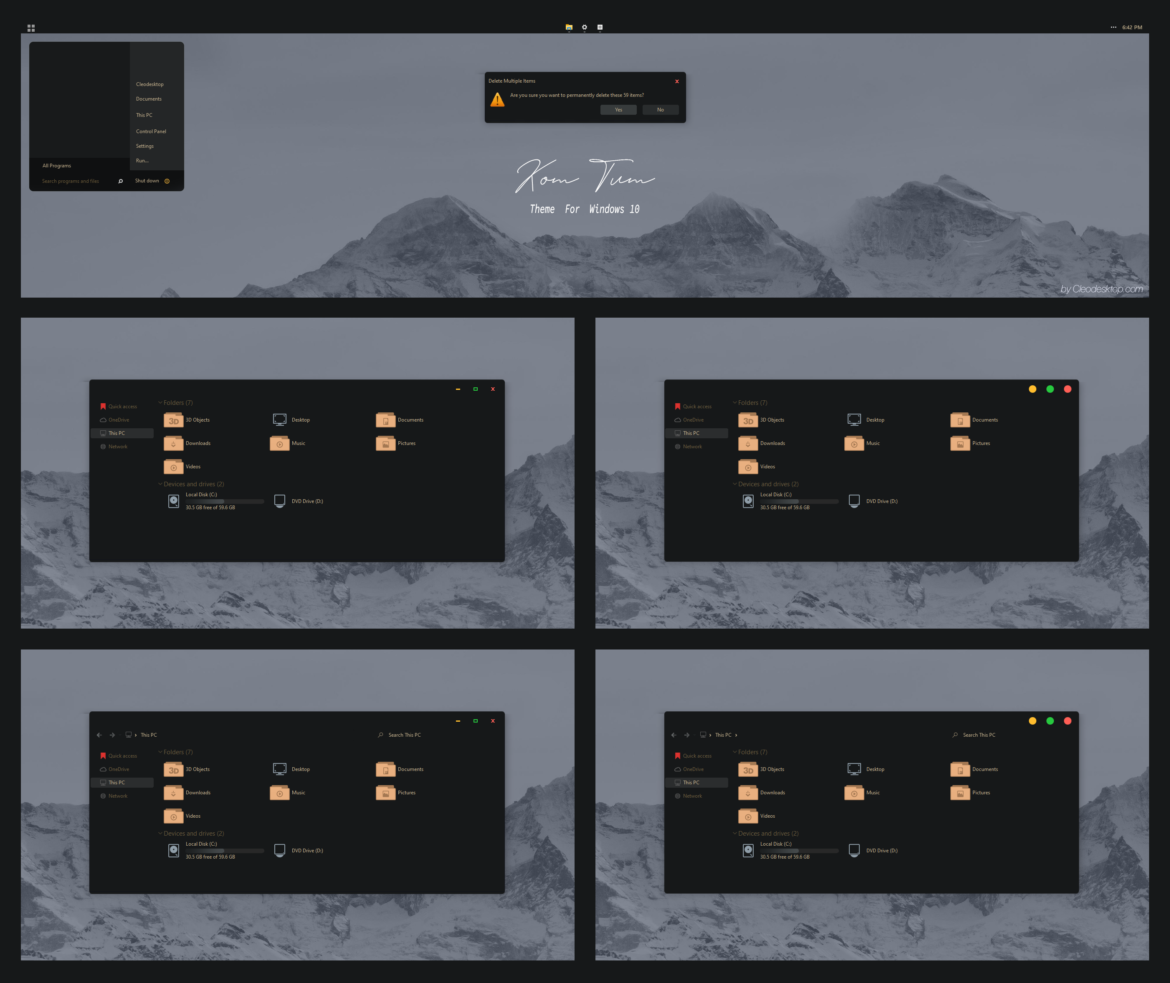Click the yellow folder icon in the taskbar
Viewport: 1170px width, 983px height.
568,27
